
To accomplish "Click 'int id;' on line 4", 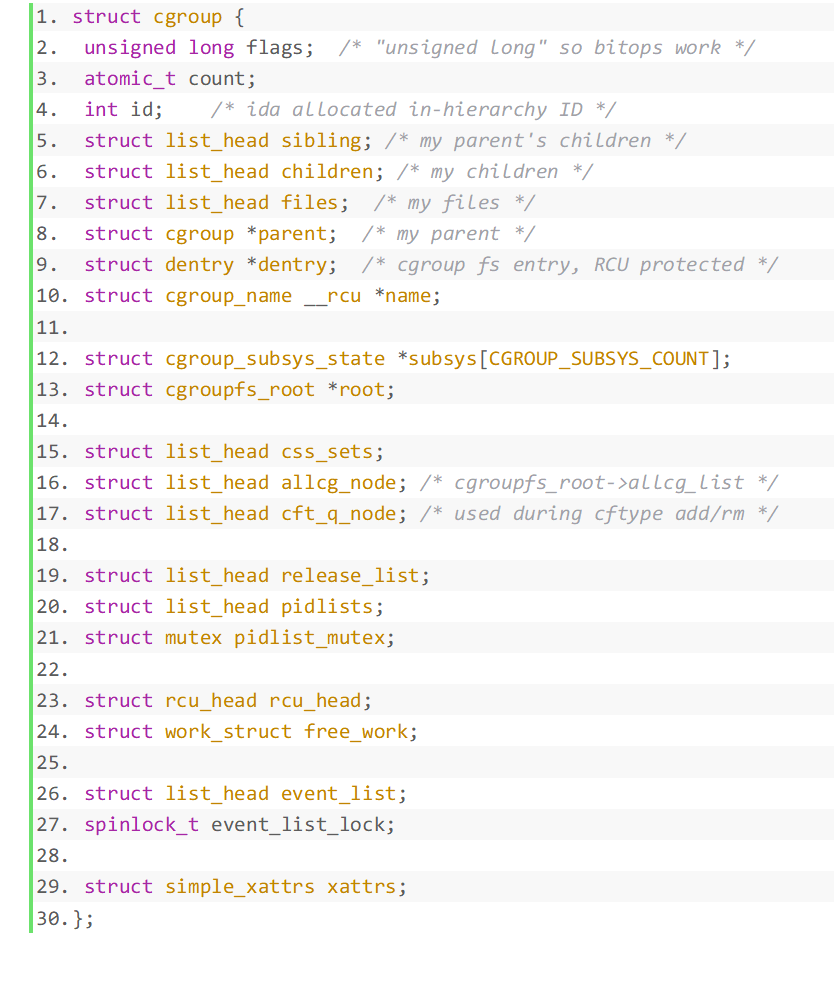I will (x=123, y=110).
